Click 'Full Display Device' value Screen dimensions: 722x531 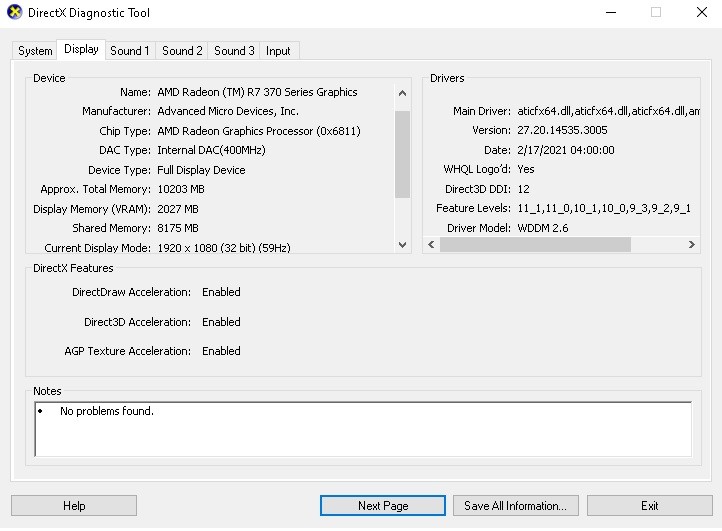pyautogui.click(x=201, y=170)
